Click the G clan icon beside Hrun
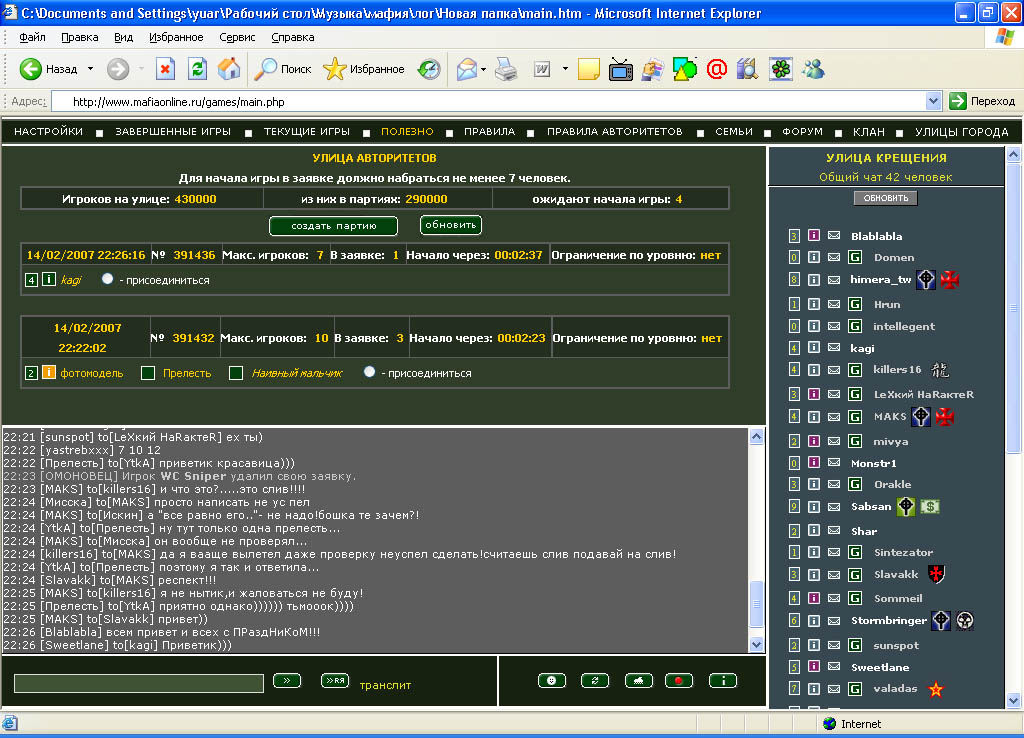Viewport: 1024px width, 738px height. pyautogui.click(x=855, y=304)
